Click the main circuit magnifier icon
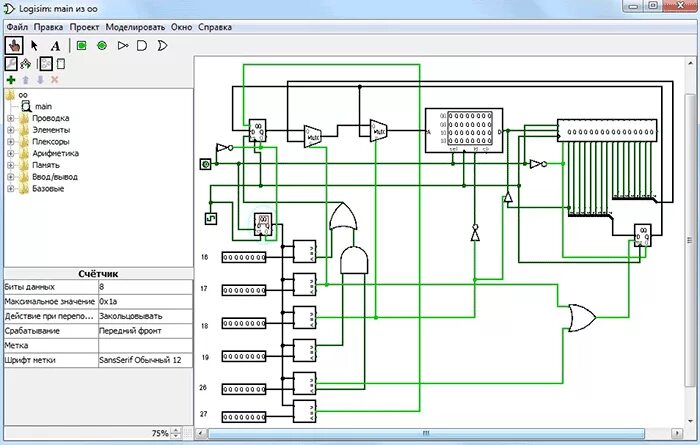Image resolution: width=700 pixels, height=445 pixels. click(26, 106)
